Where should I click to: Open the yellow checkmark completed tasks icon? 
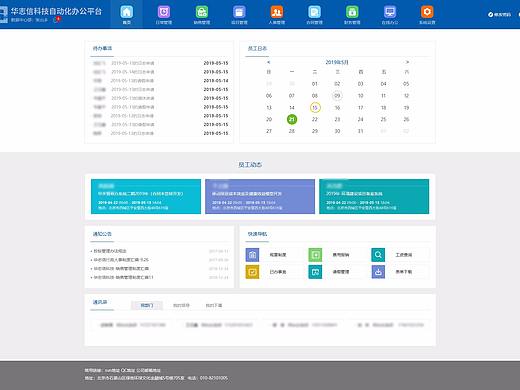[252, 272]
